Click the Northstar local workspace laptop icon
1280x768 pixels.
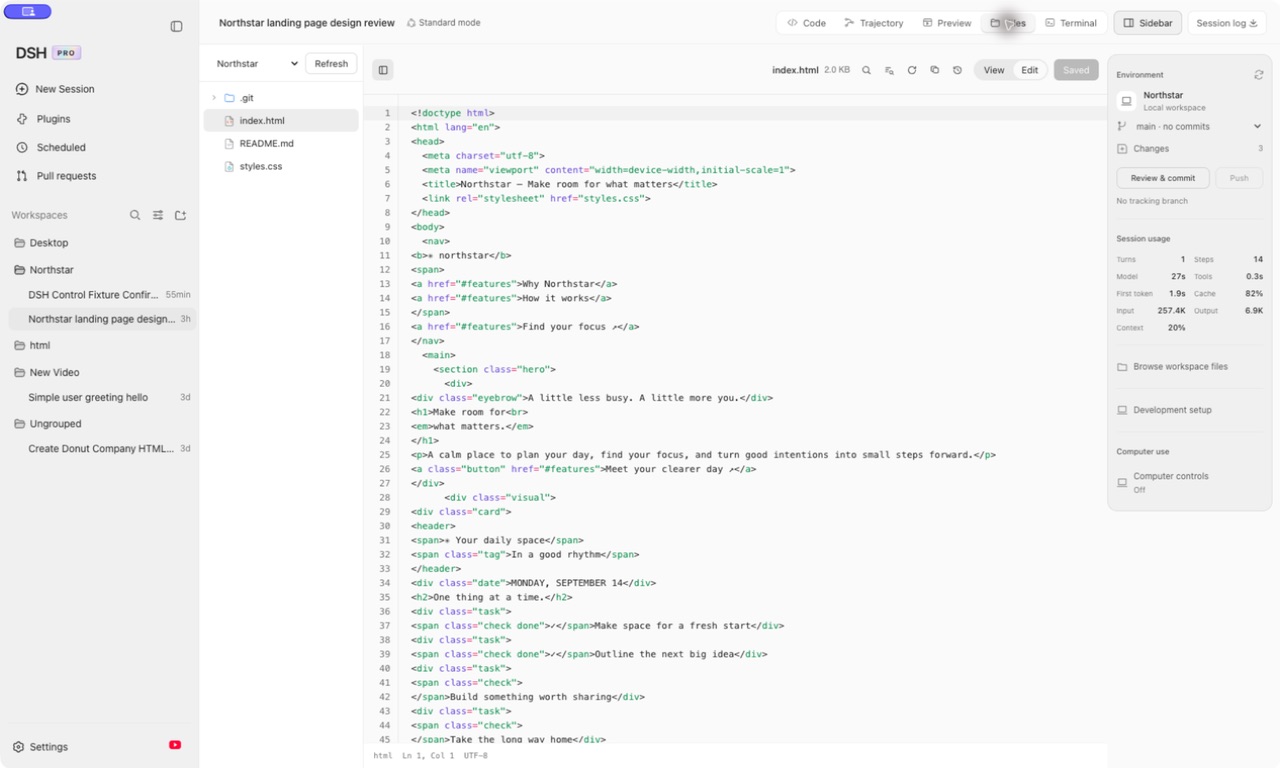(x=1126, y=101)
